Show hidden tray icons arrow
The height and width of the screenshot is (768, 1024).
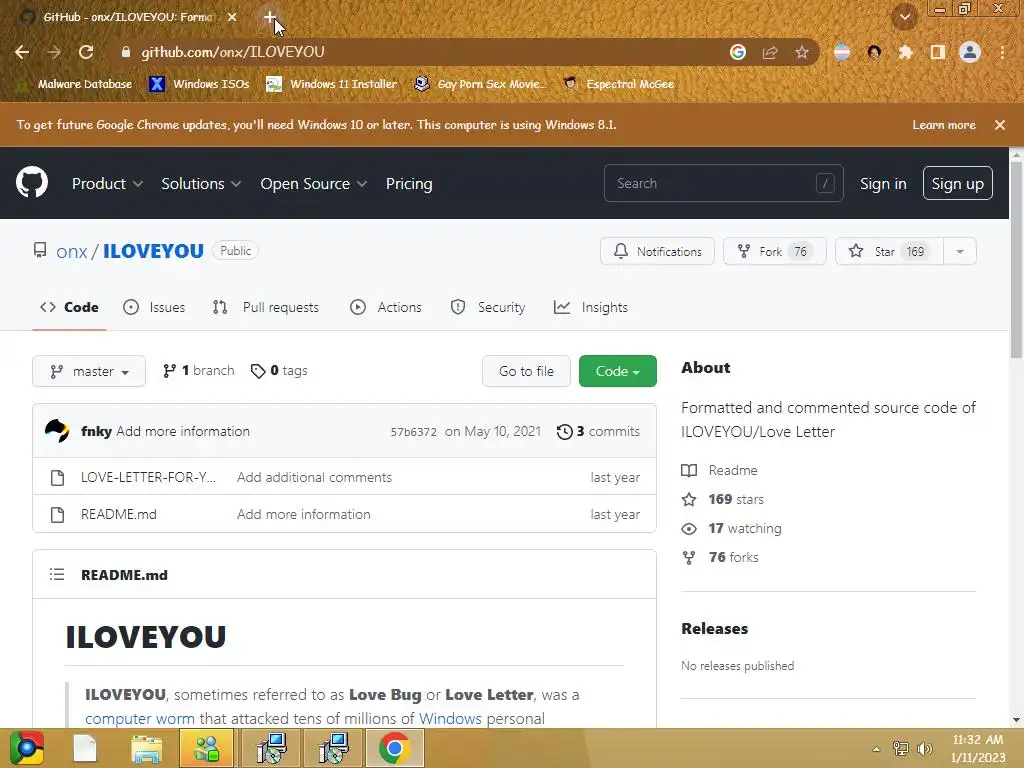(x=876, y=749)
